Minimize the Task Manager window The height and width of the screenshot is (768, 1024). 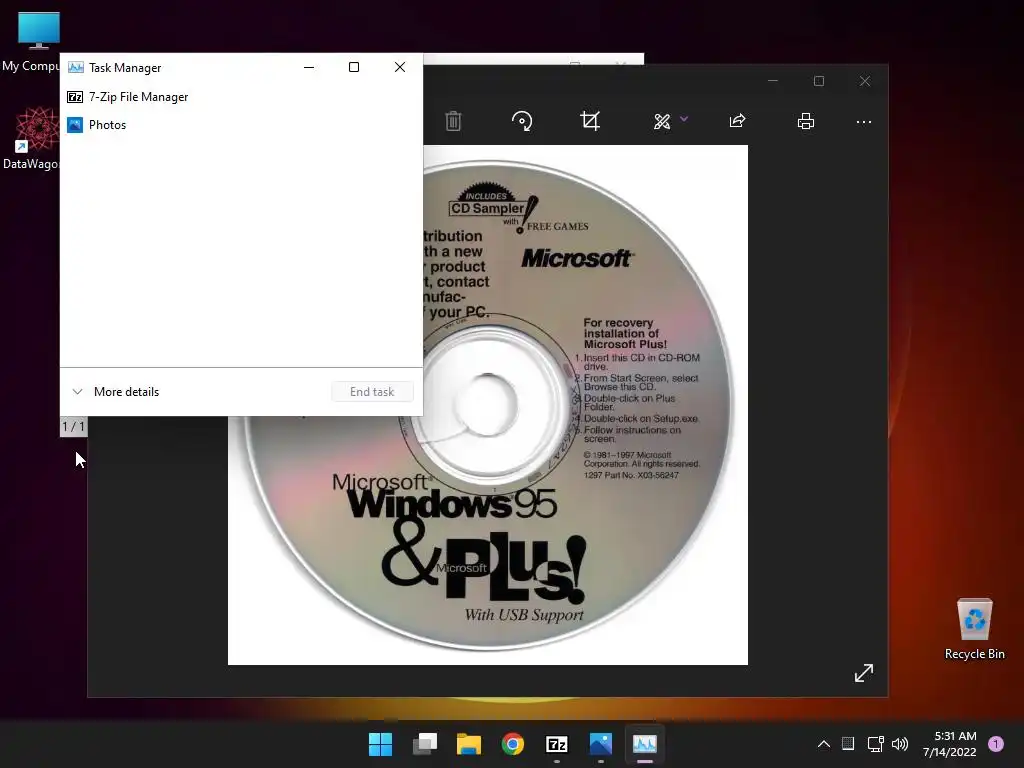[x=309, y=67]
